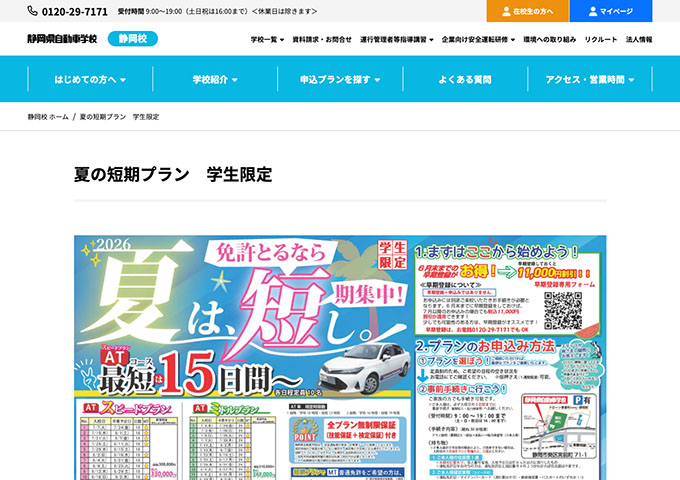Expand the アクセス・営業時間 menu
Viewport: 680px width, 480px height.
coord(590,79)
